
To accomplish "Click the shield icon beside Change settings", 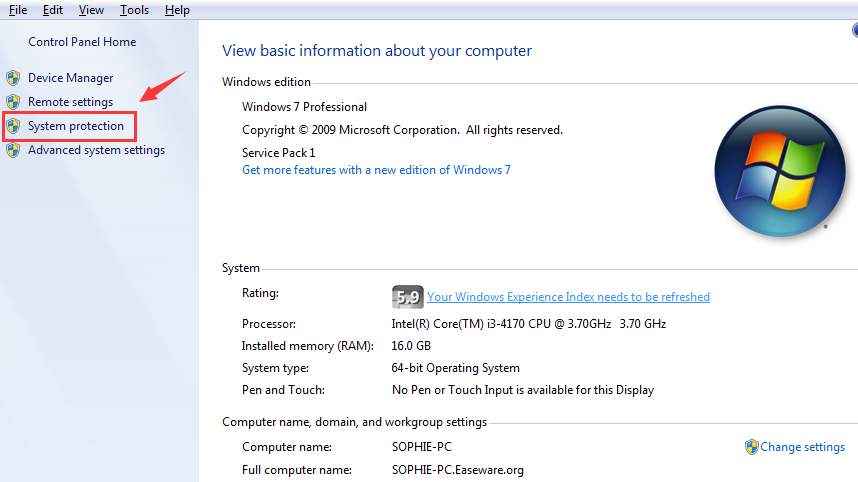I will click(x=752, y=447).
